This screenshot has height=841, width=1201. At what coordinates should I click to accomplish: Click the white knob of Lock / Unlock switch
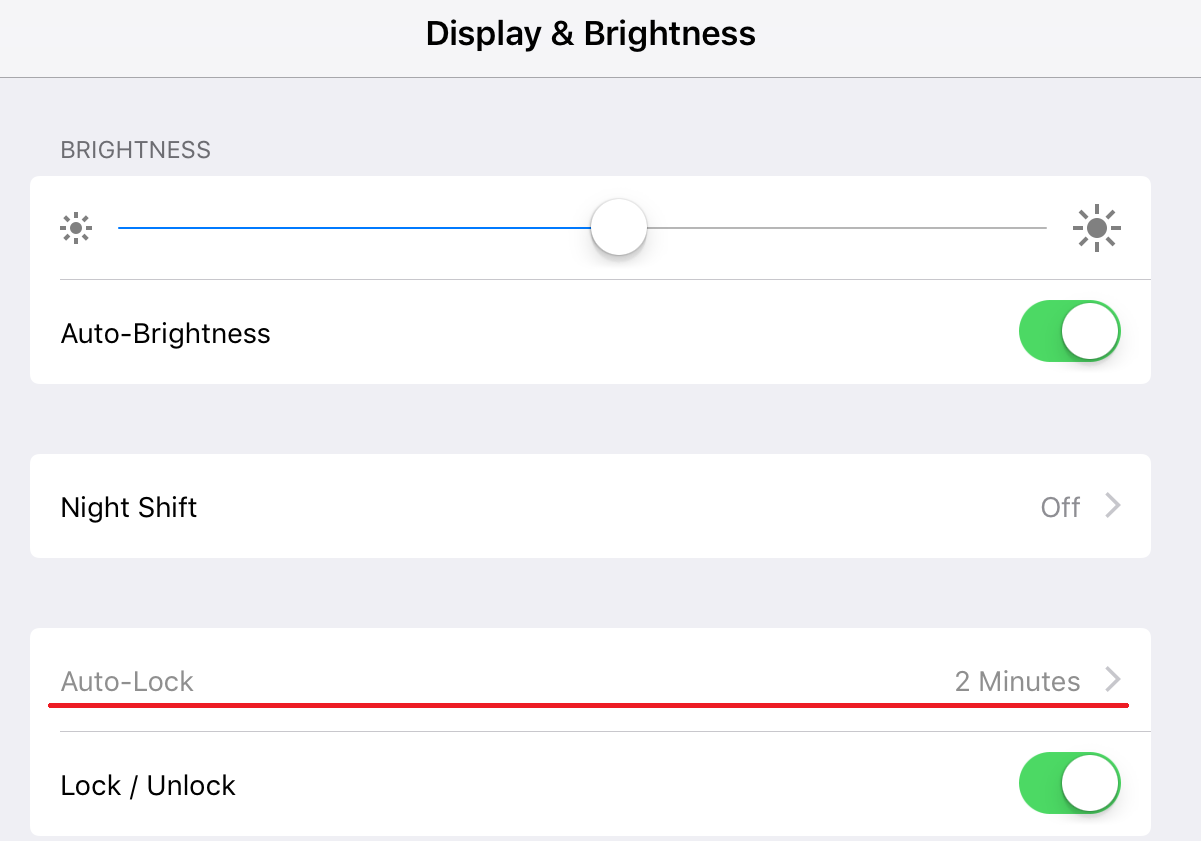pos(1089,783)
